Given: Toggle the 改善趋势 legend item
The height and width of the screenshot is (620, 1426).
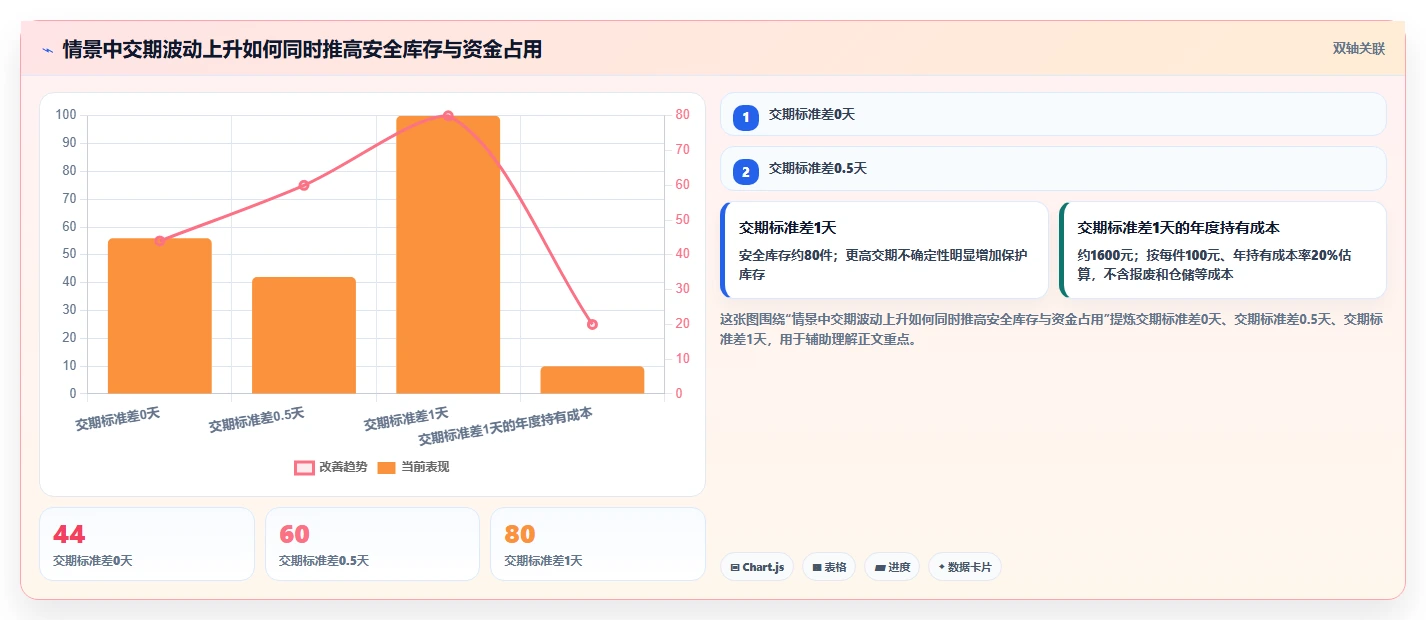Looking at the screenshot, I should (x=331, y=467).
